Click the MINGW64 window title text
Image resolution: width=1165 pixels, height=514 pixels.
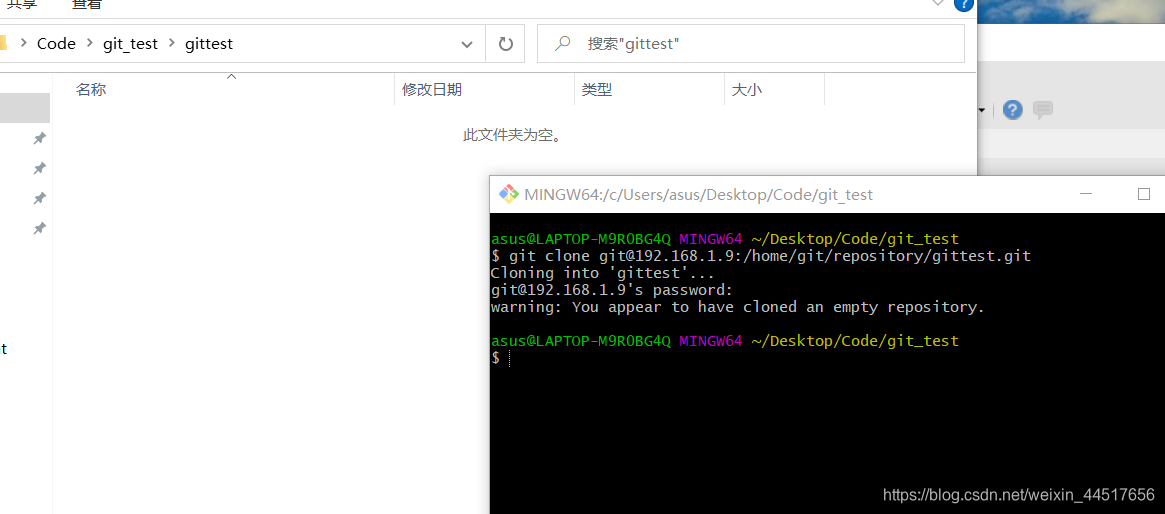point(698,195)
